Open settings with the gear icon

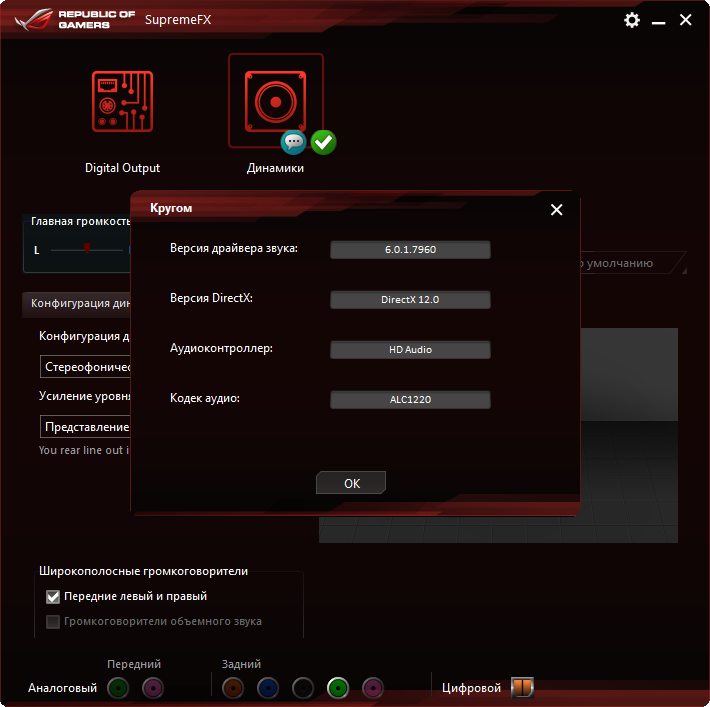point(632,20)
